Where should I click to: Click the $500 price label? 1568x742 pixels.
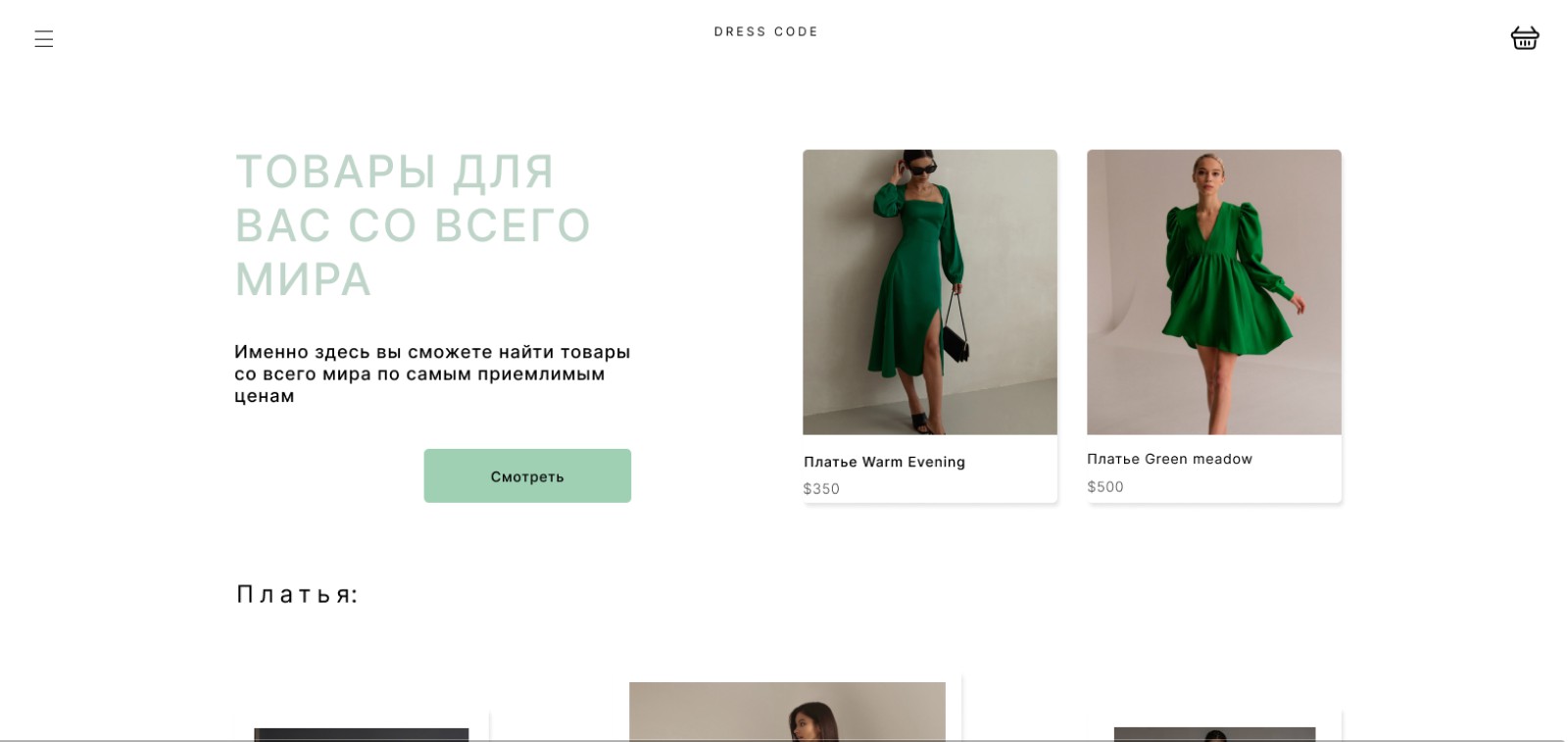point(1105,487)
